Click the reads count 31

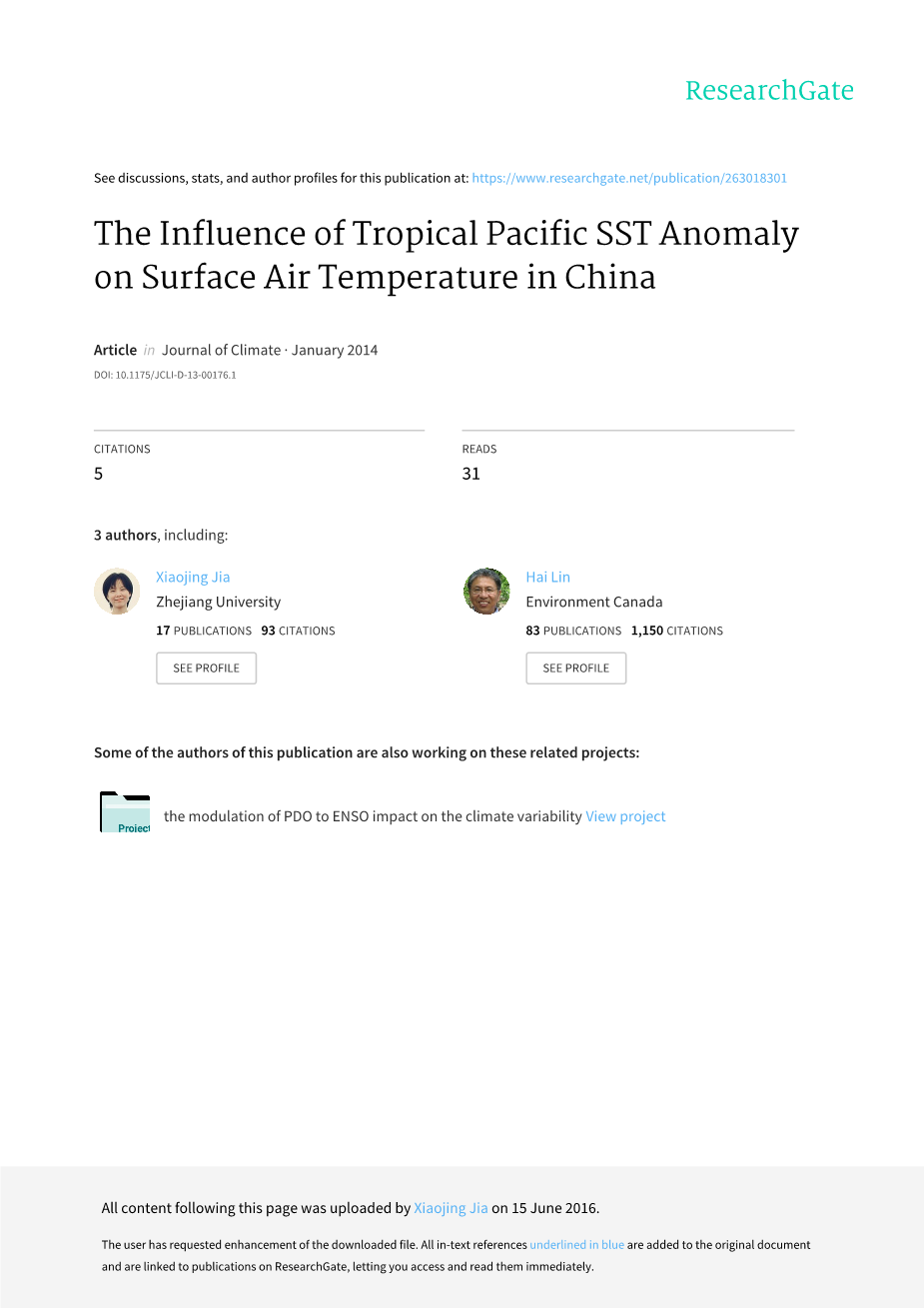470,474
